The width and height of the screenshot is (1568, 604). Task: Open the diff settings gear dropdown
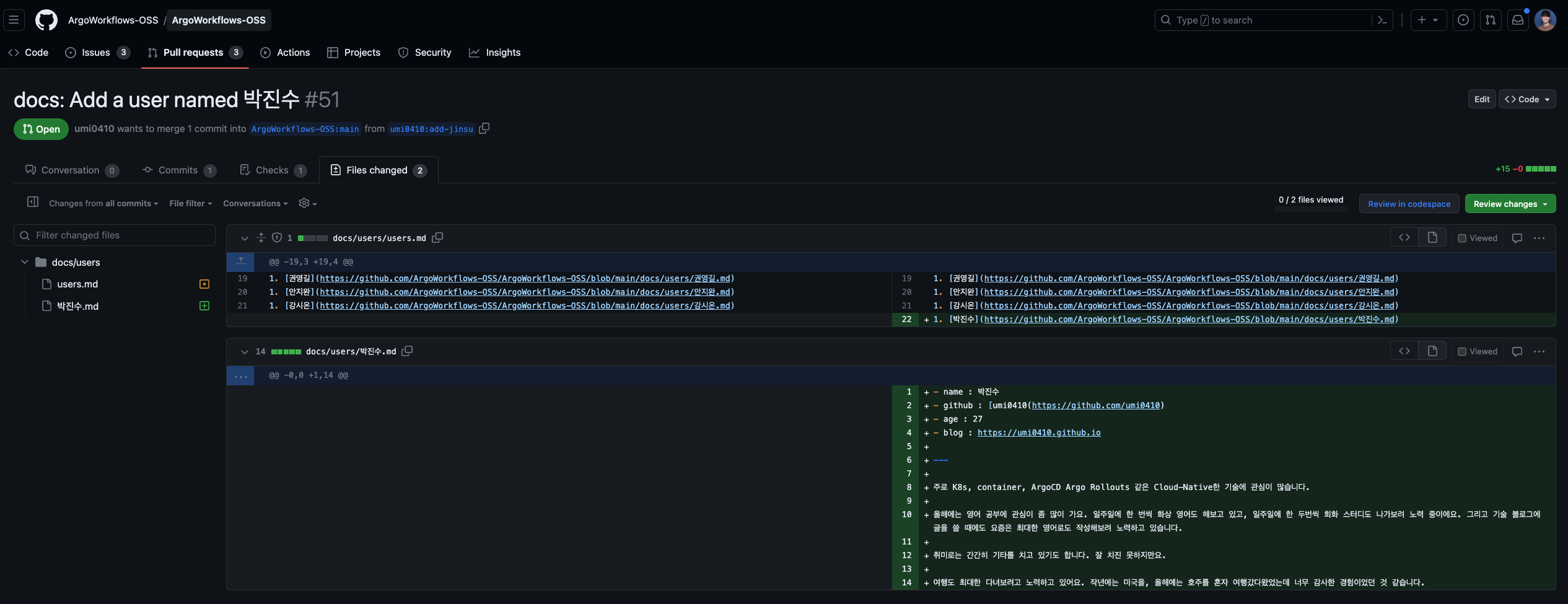(x=308, y=203)
